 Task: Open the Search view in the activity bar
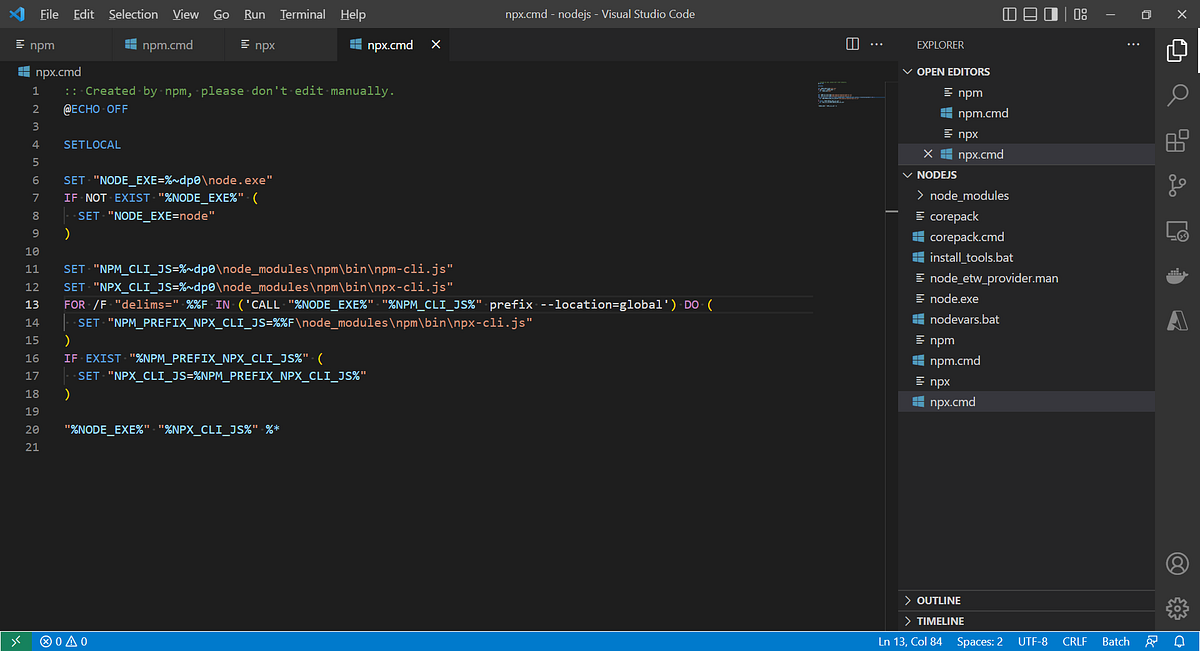(x=1176, y=95)
